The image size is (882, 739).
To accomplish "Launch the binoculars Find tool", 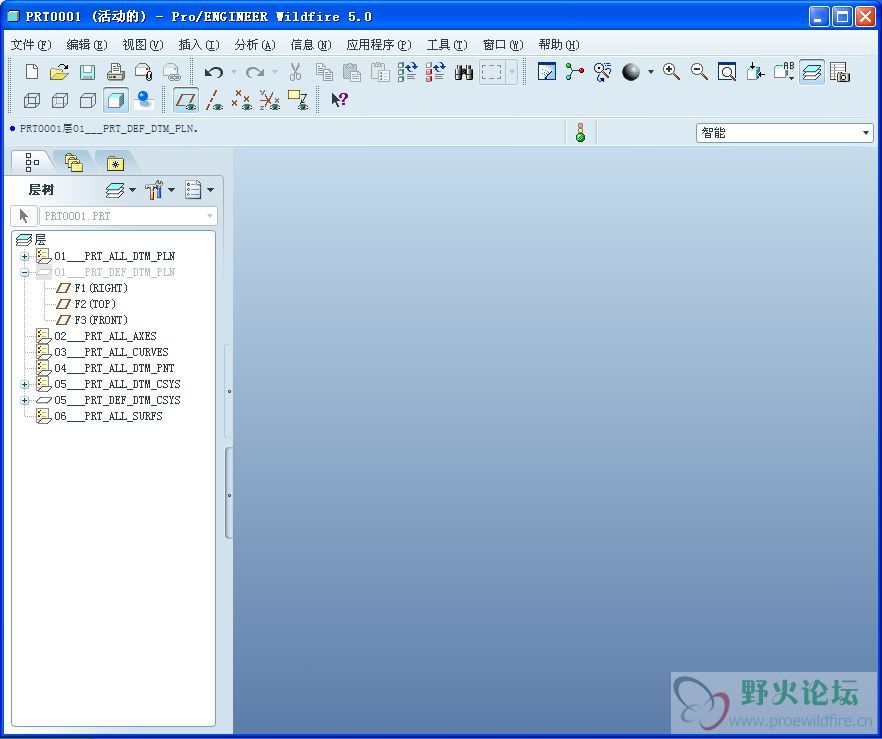I will (x=464, y=72).
